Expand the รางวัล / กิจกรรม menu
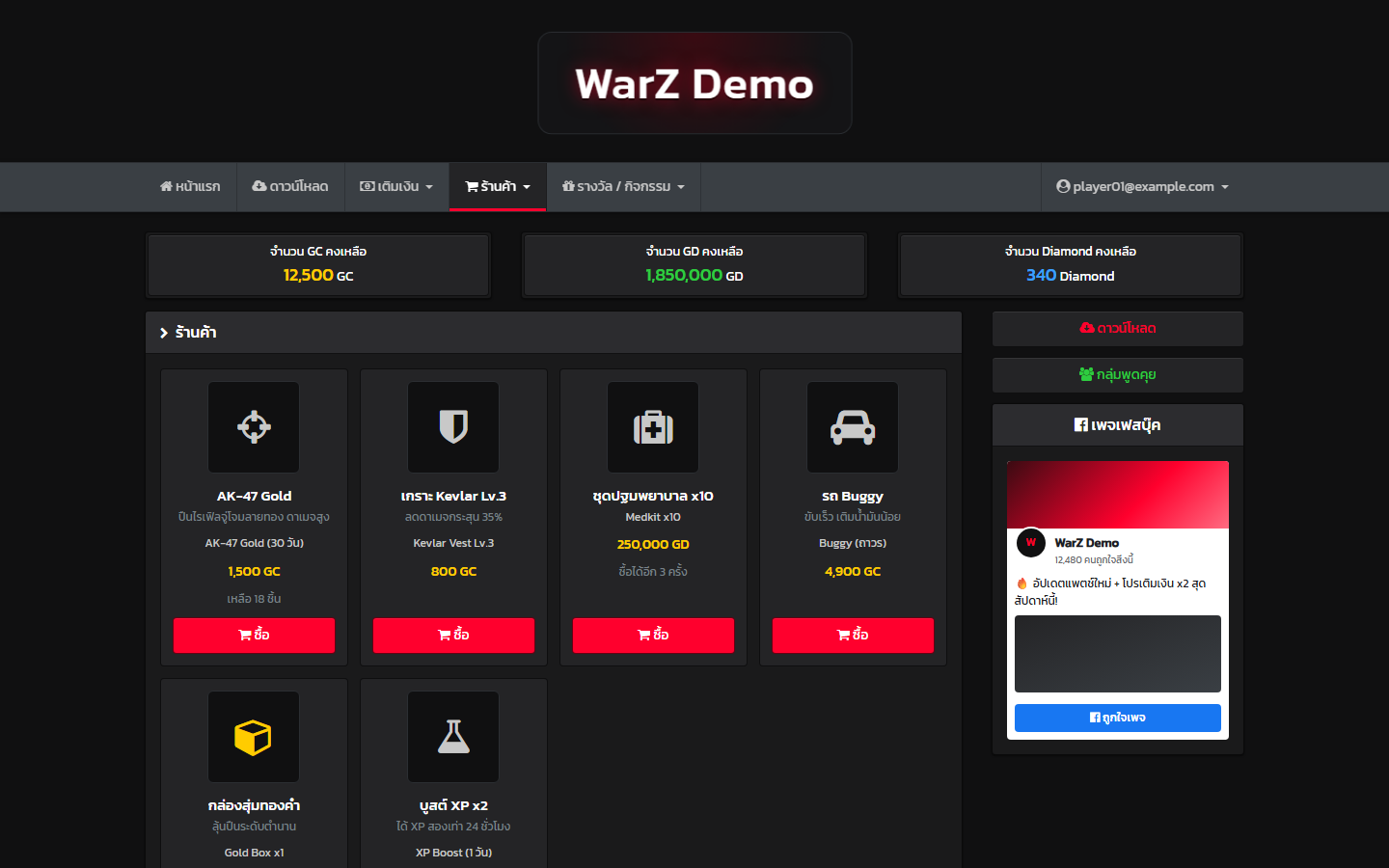 click(623, 187)
